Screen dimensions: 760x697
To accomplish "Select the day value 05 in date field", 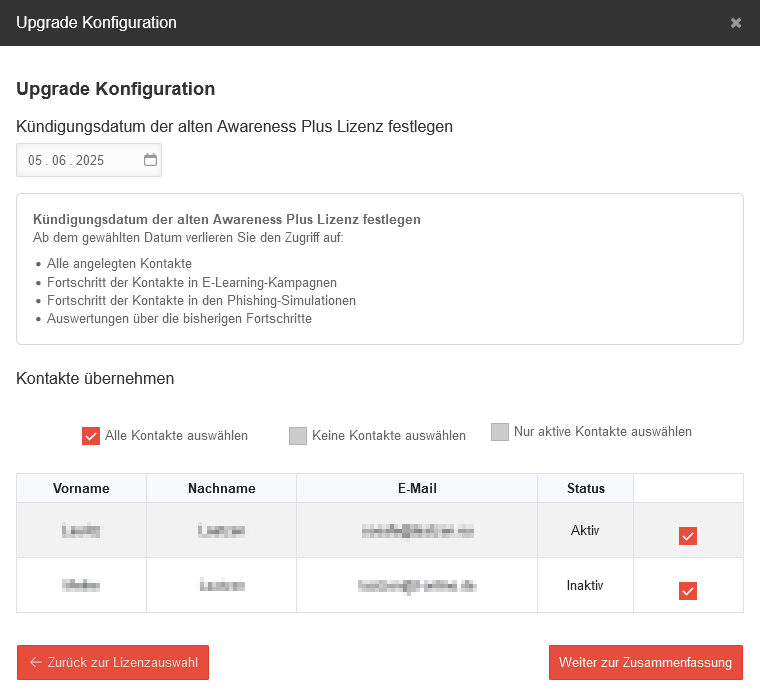I will tap(36, 161).
